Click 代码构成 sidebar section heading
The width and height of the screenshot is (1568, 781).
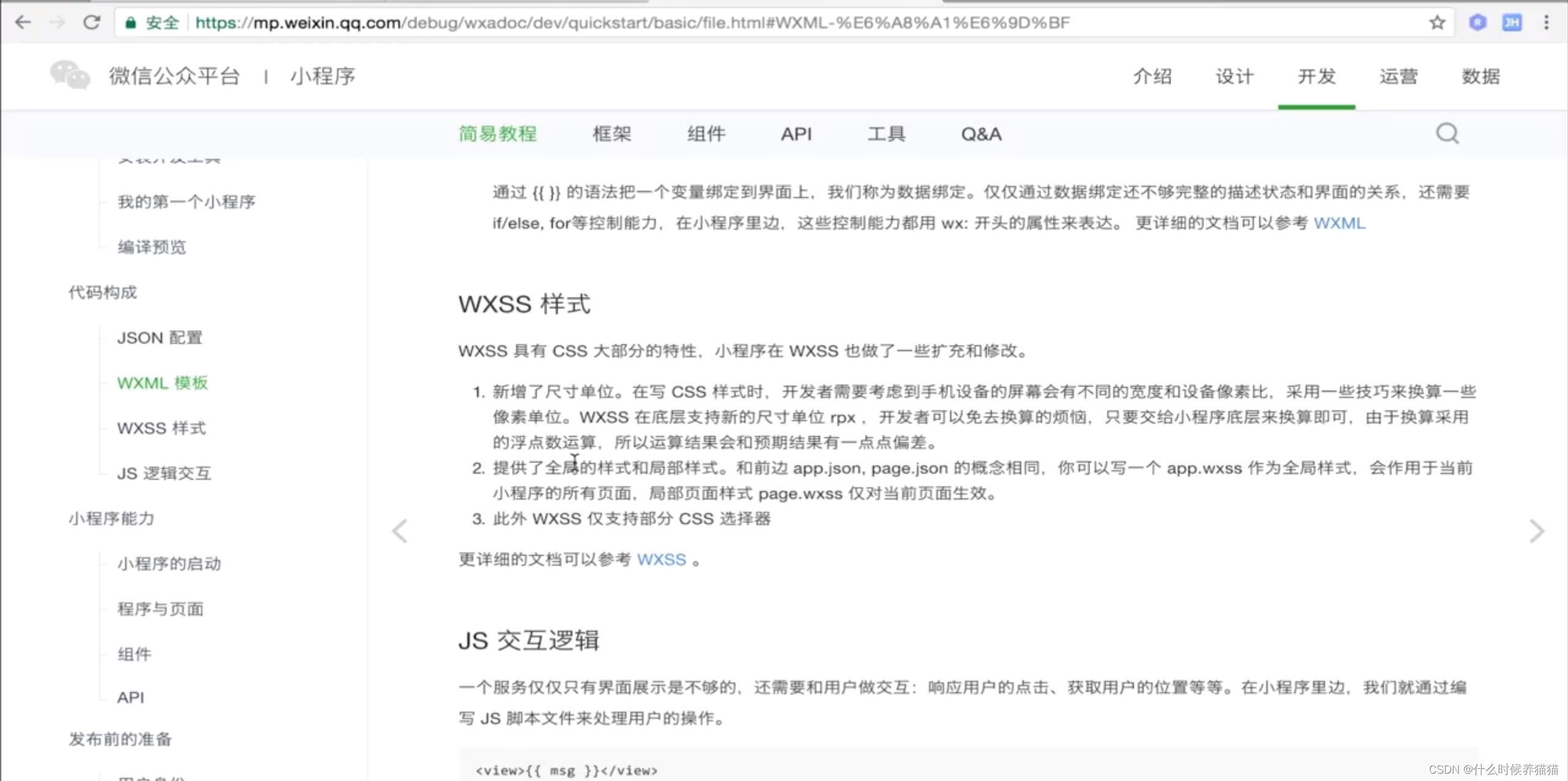coord(102,292)
